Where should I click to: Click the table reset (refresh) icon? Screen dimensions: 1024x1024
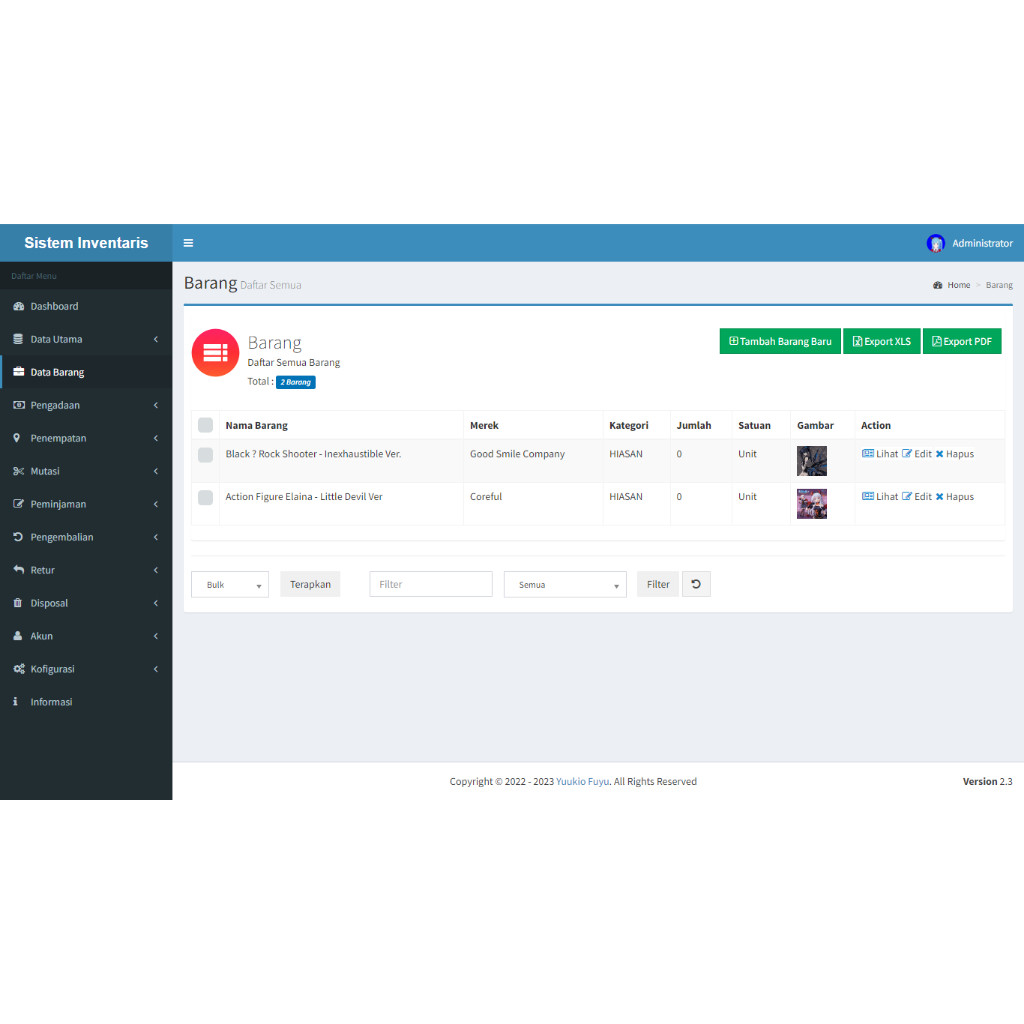coord(696,583)
